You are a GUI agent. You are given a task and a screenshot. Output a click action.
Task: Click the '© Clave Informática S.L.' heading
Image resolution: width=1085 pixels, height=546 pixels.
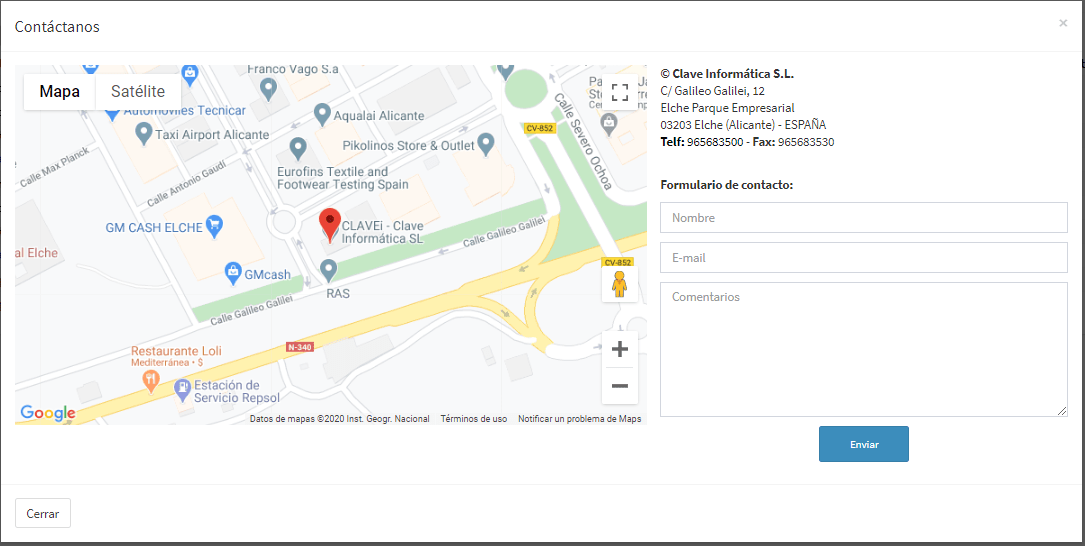coord(727,73)
